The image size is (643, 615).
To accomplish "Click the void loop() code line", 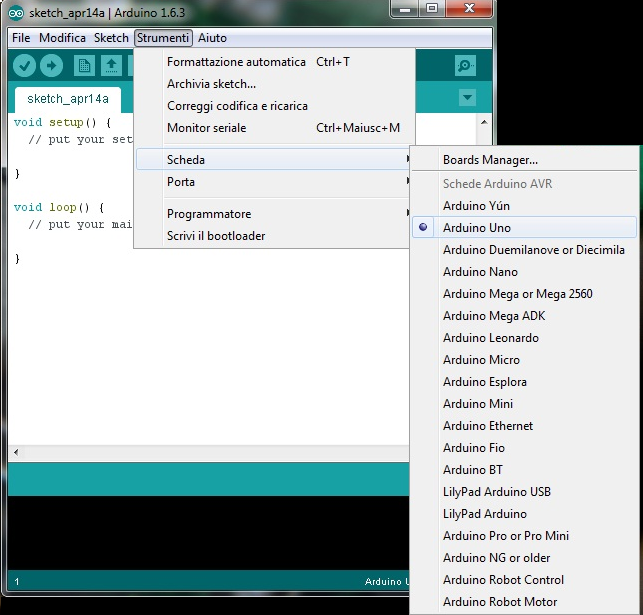I will click(x=59, y=207).
